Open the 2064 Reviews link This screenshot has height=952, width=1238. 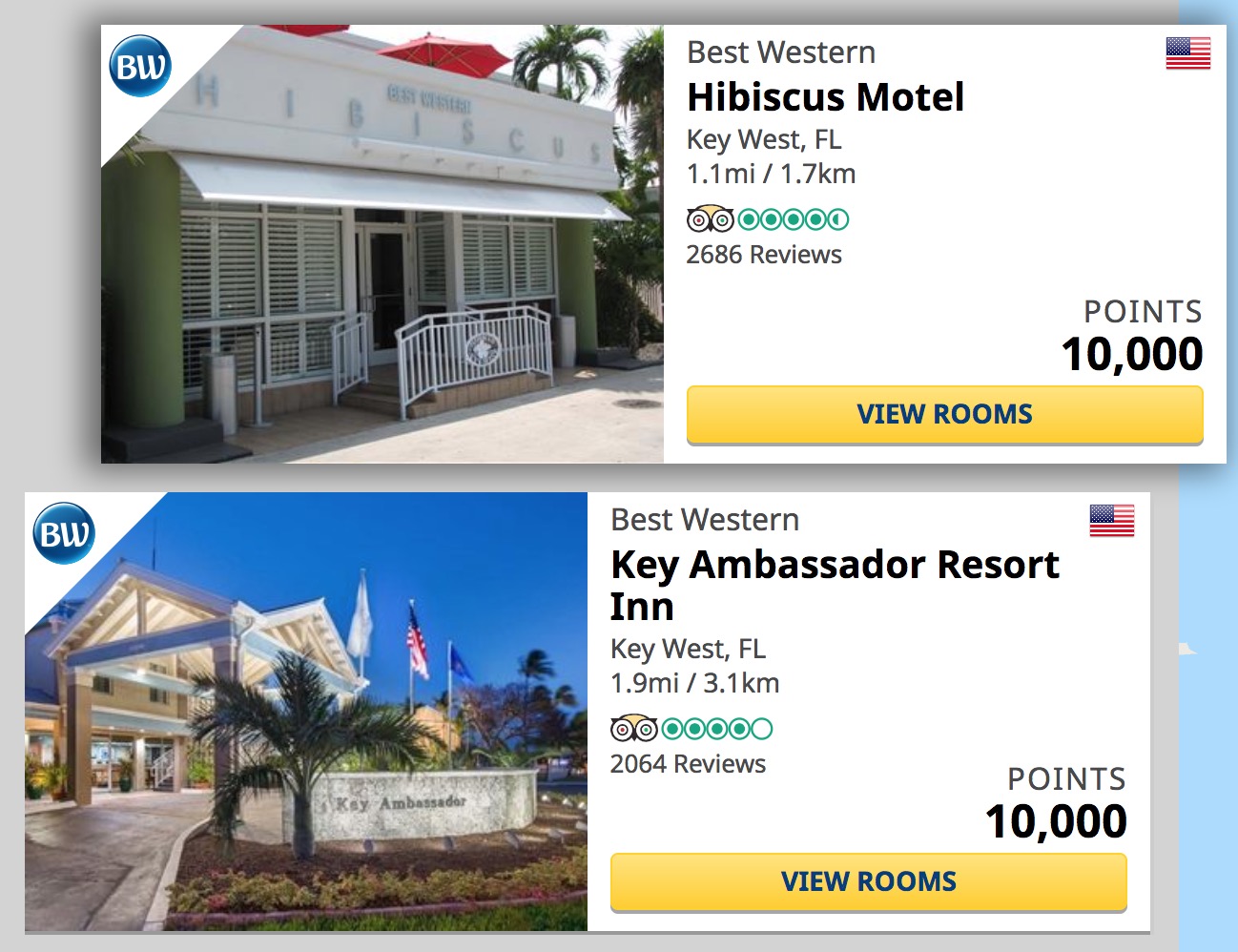click(x=688, y=764)
